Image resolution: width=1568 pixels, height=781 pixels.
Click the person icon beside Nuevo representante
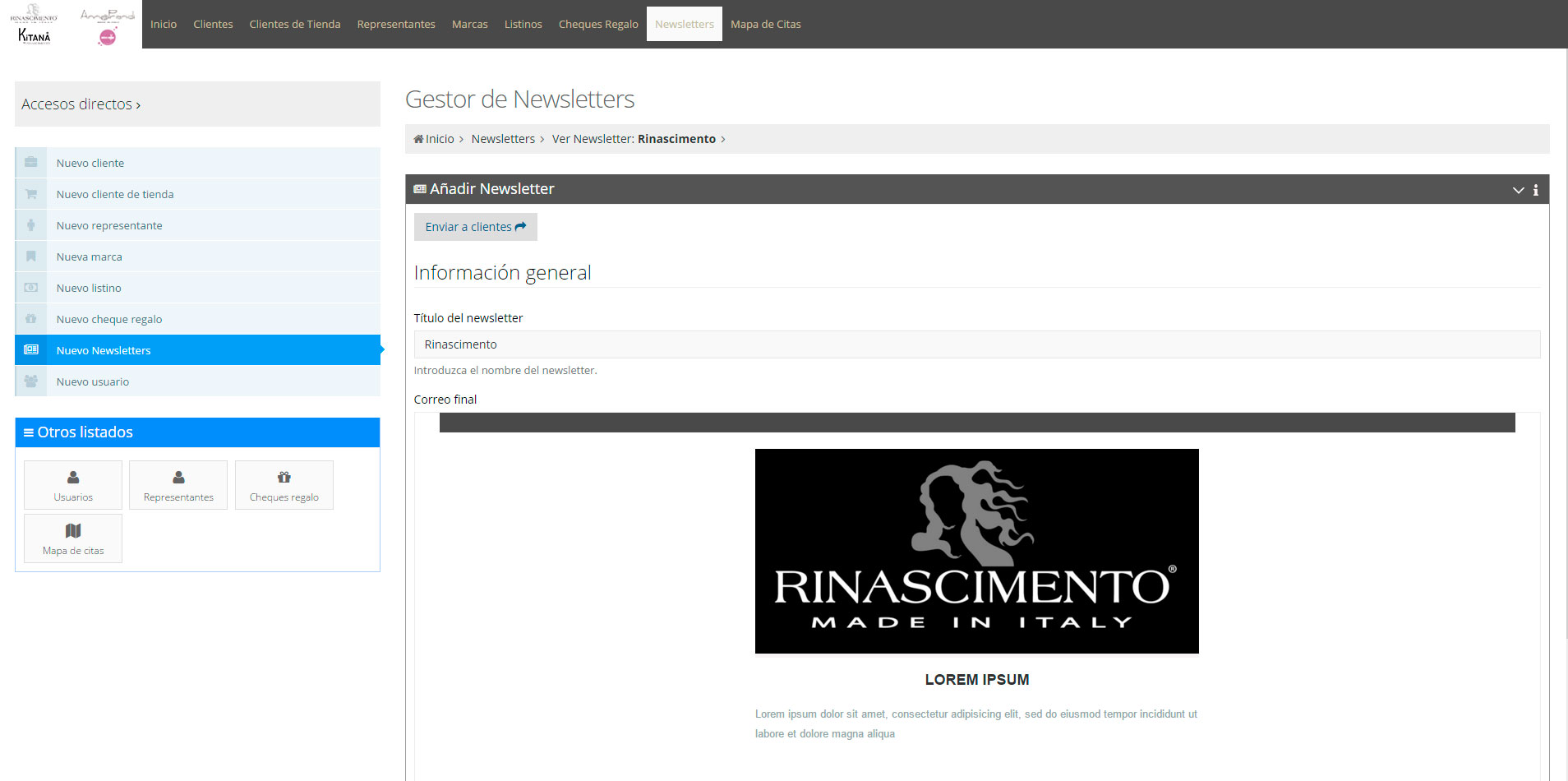[x=31, y=225]
